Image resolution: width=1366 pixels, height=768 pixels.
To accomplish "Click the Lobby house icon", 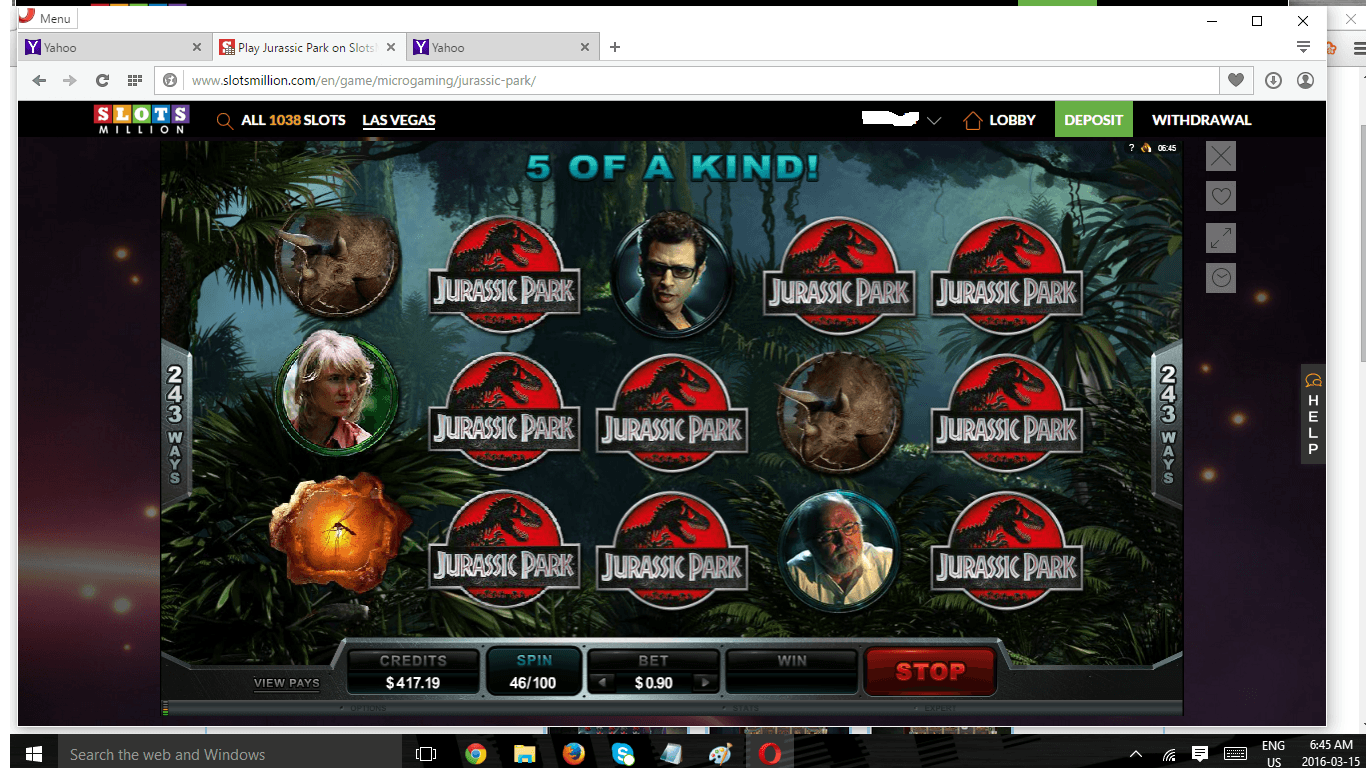I will pos(972,120).
